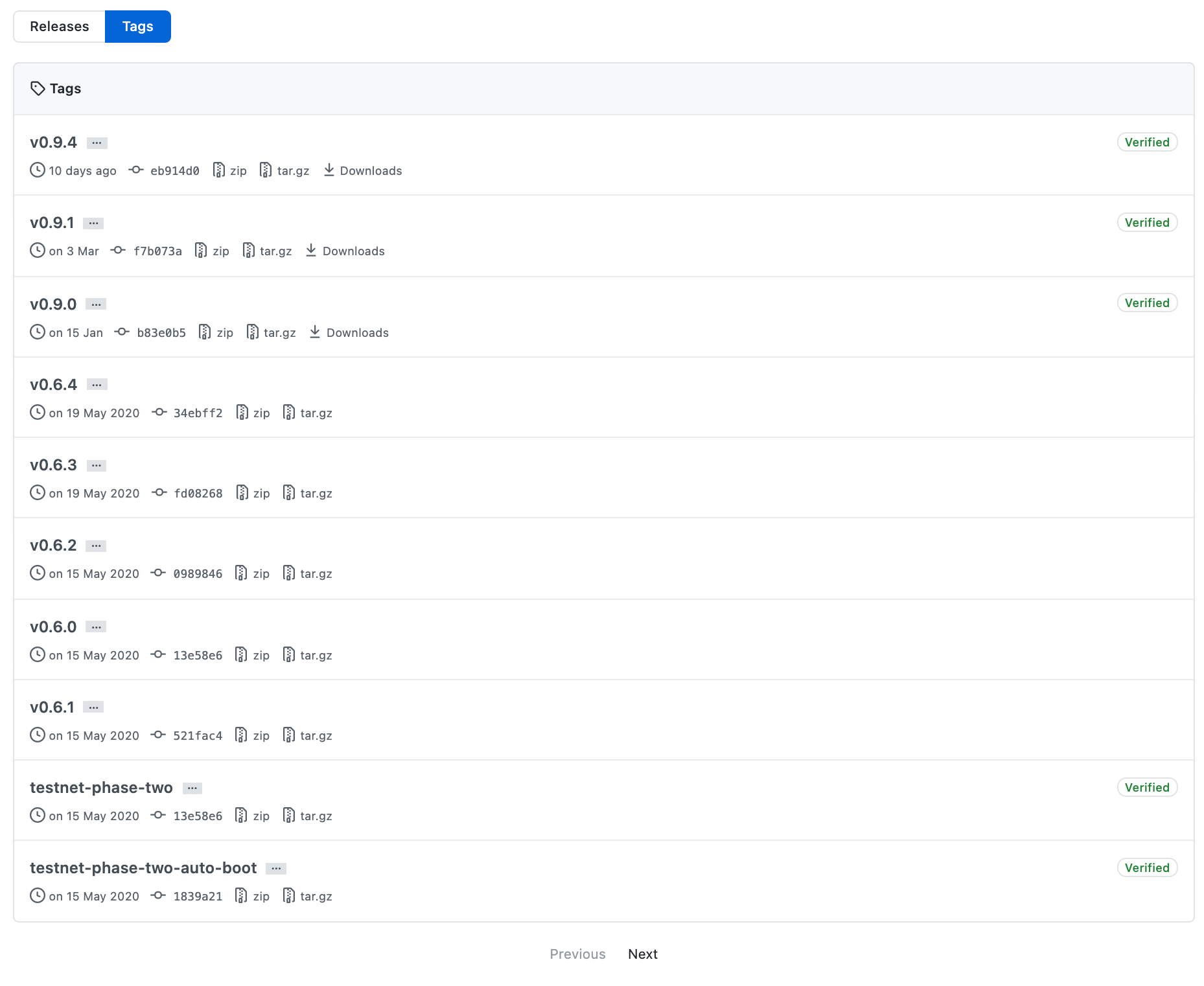Screen dimensions: 1204x986
Task: Expand the ellipsis next to v0.9.4
Action: pyautogui.click(x=97, y=143)
